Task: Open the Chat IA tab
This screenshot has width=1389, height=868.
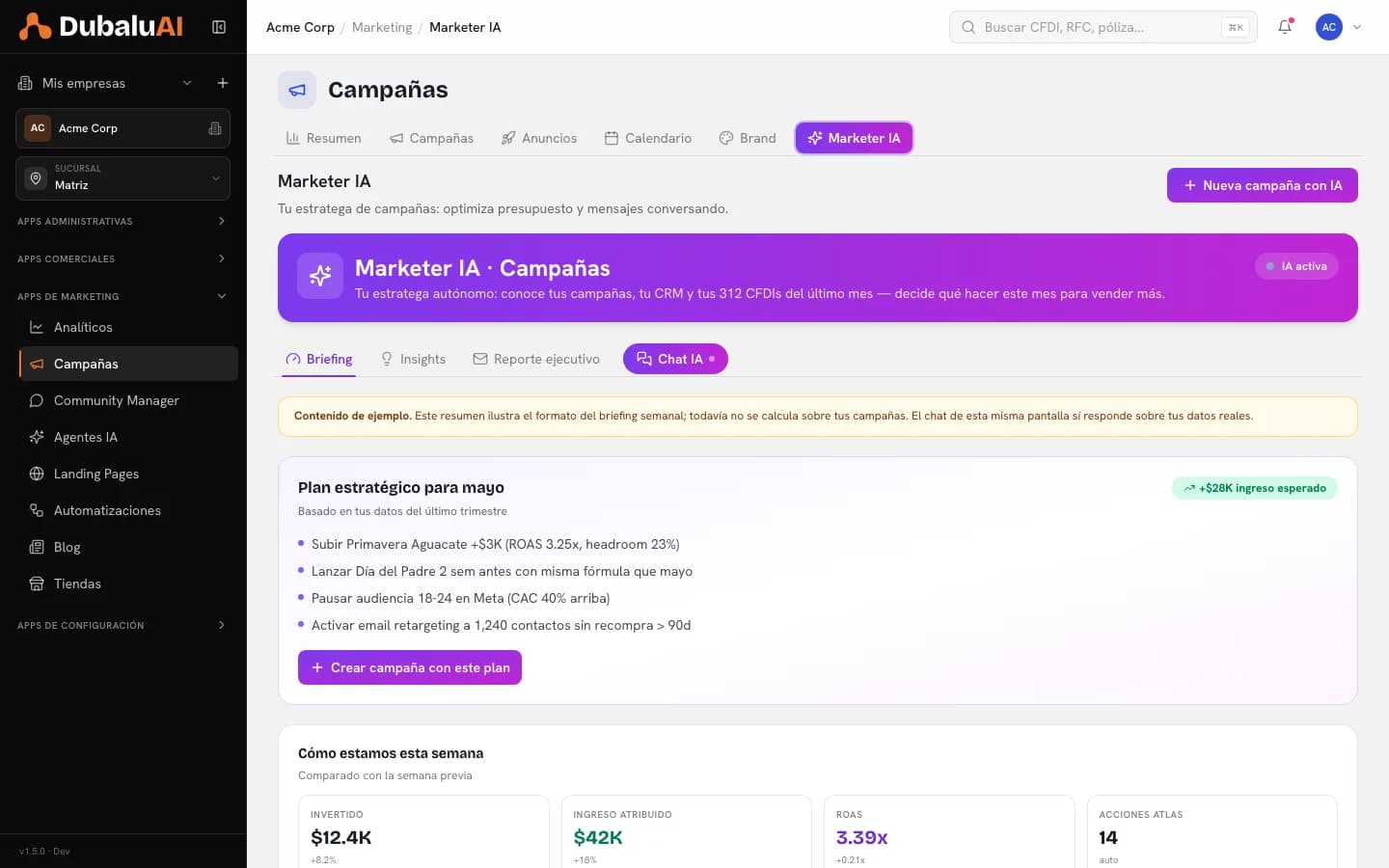Action: 675,359
